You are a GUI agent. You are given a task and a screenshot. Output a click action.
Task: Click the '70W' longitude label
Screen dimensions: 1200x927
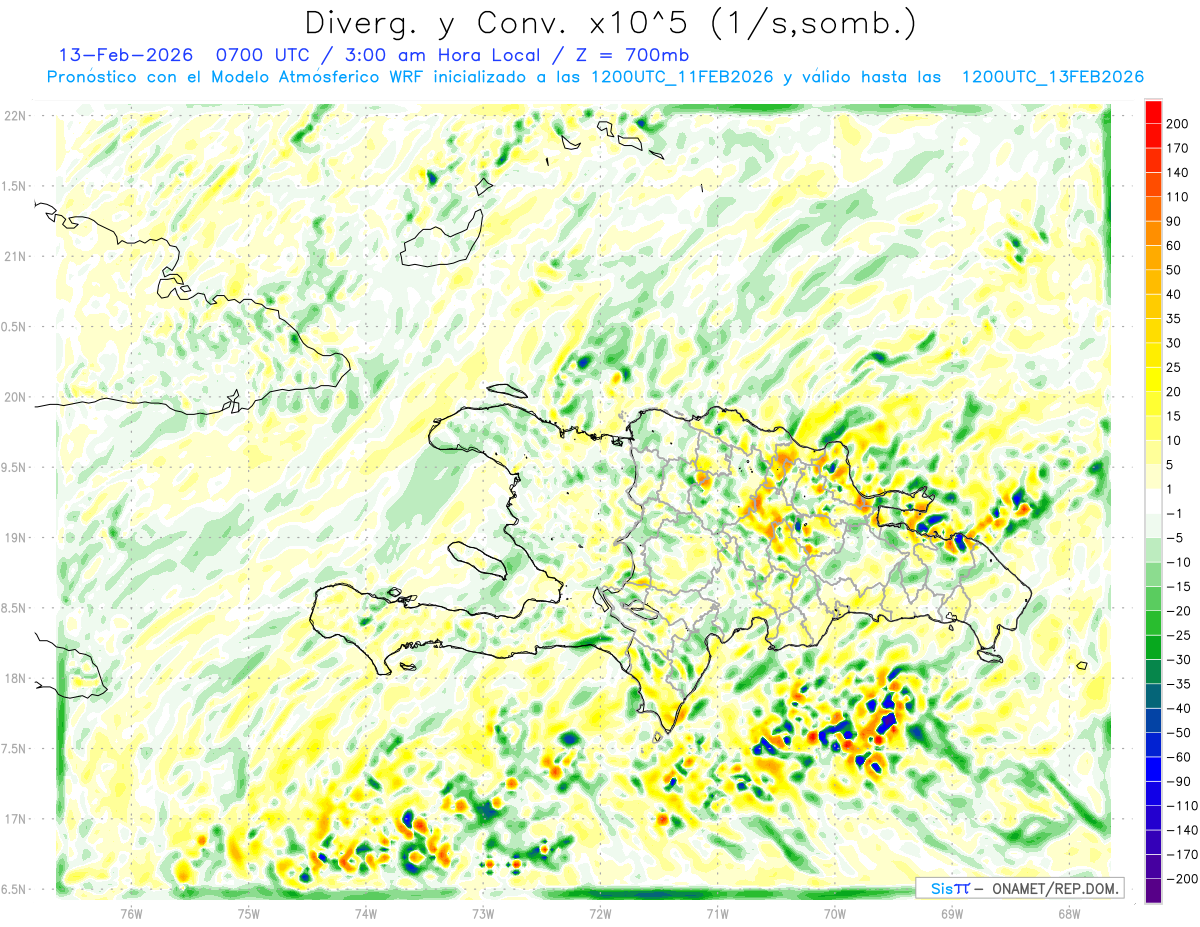(835, 913)
